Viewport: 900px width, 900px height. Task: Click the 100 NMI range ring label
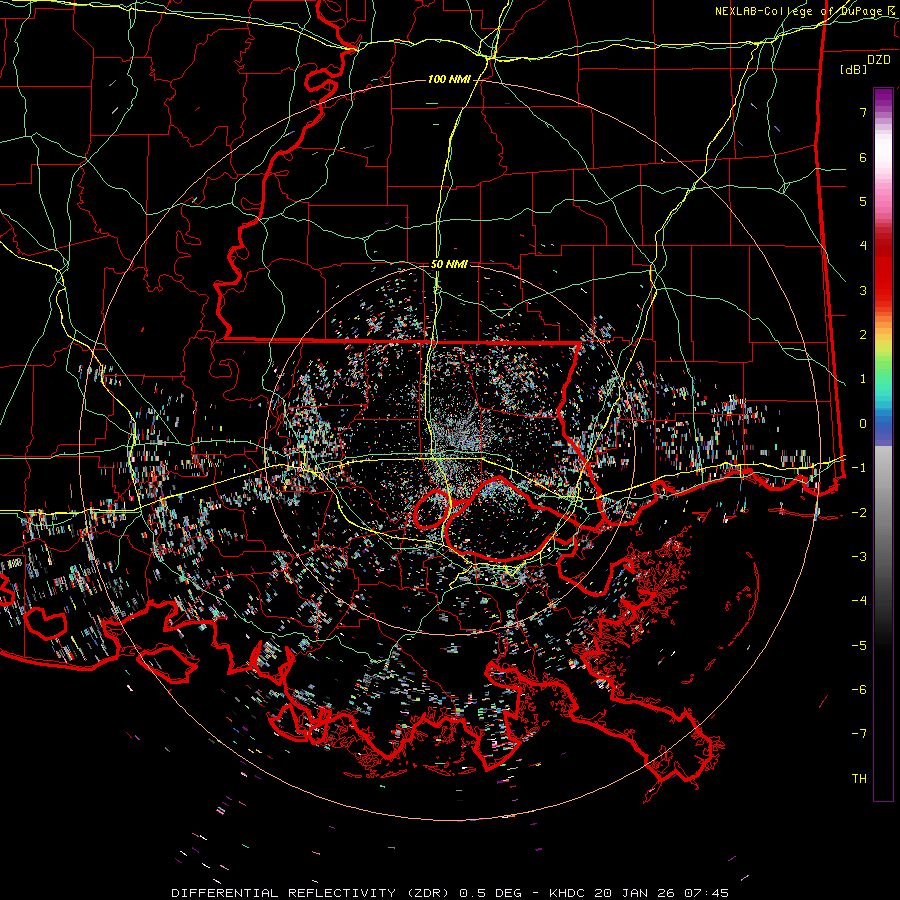coord(449,79)
